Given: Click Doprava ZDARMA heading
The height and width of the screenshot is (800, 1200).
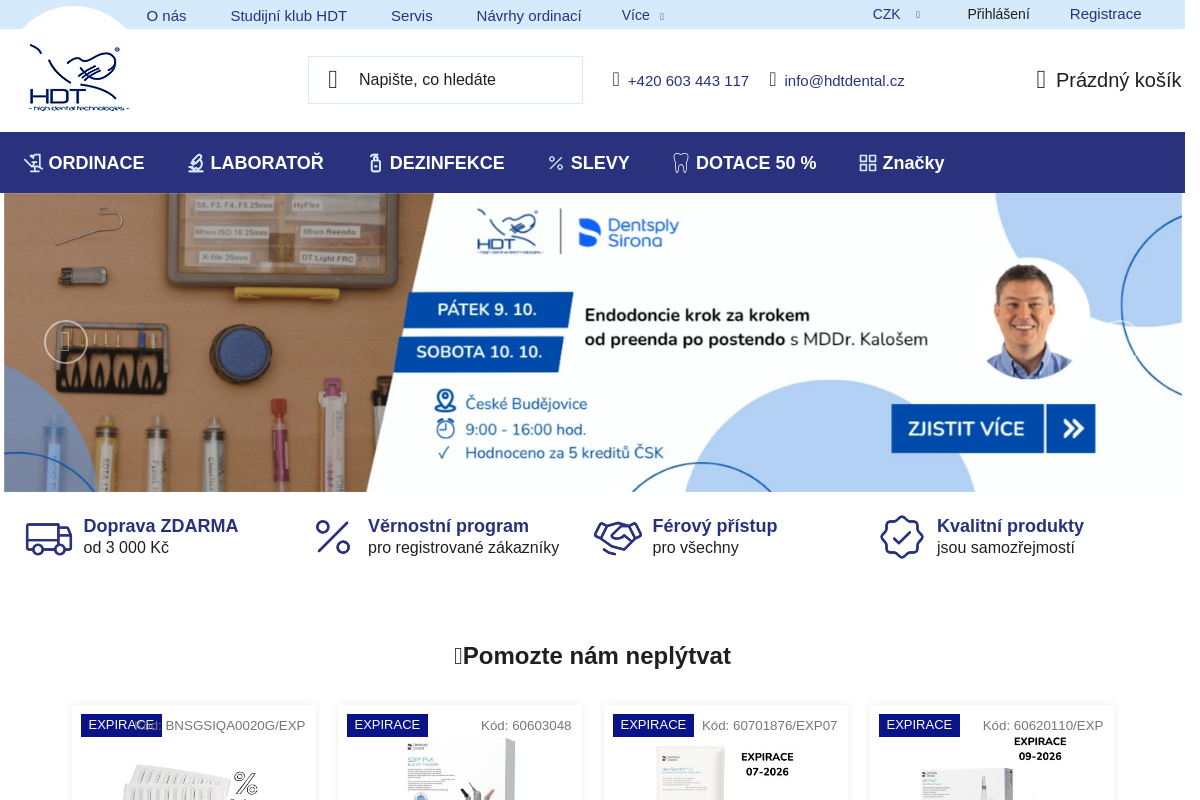Looking at the screenshot, I should pos(161,526).
